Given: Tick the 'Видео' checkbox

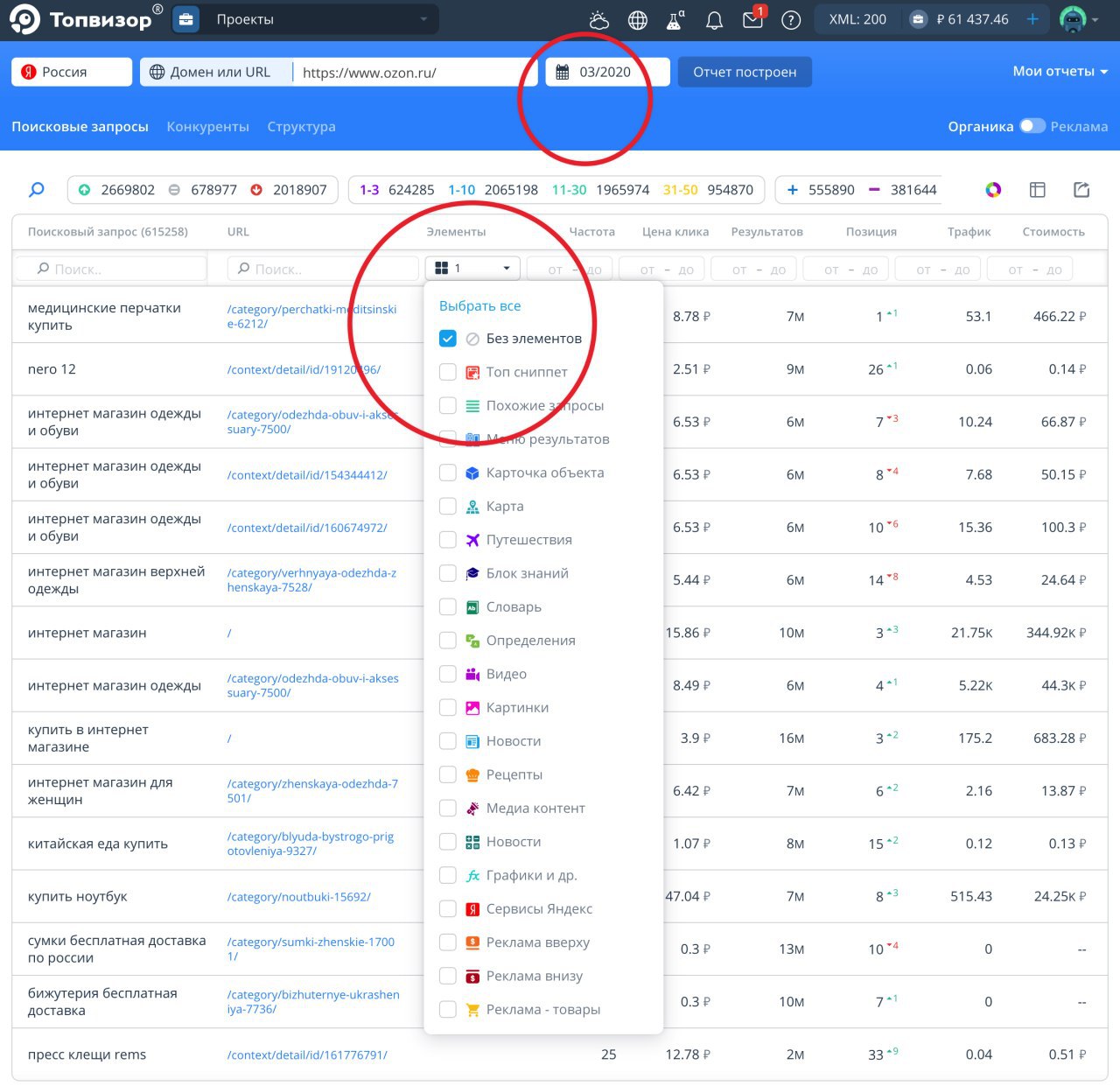Looking at the screenshot, I should (x=447, y=674).
